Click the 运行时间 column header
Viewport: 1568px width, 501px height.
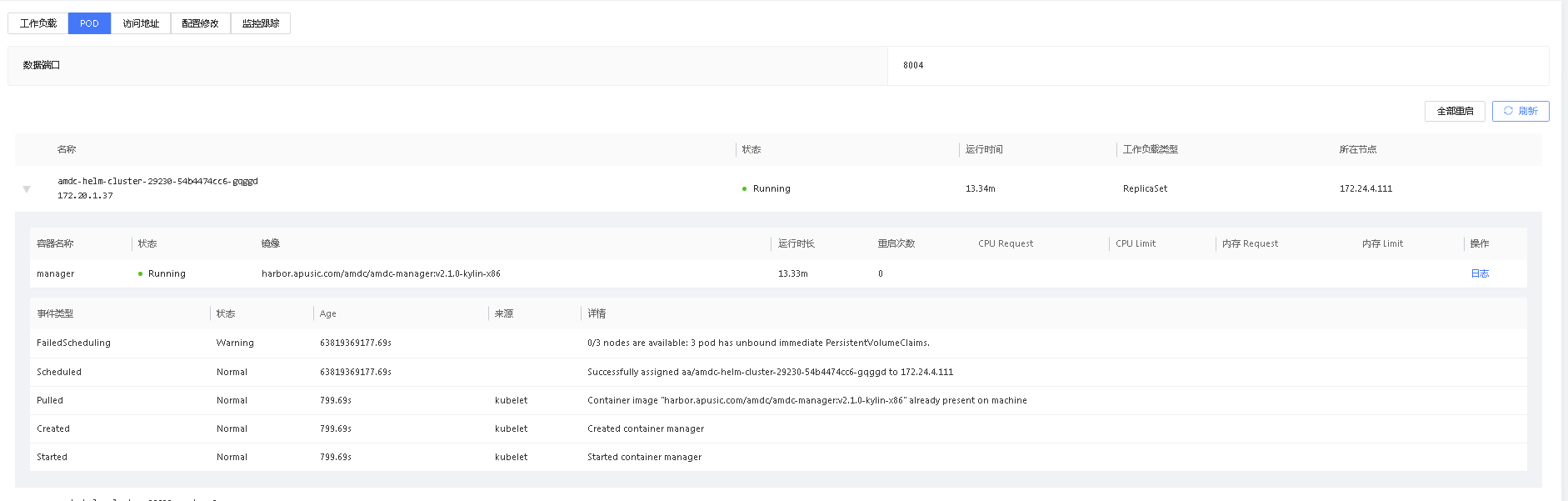pyautogui.click(x=984, y=149)
